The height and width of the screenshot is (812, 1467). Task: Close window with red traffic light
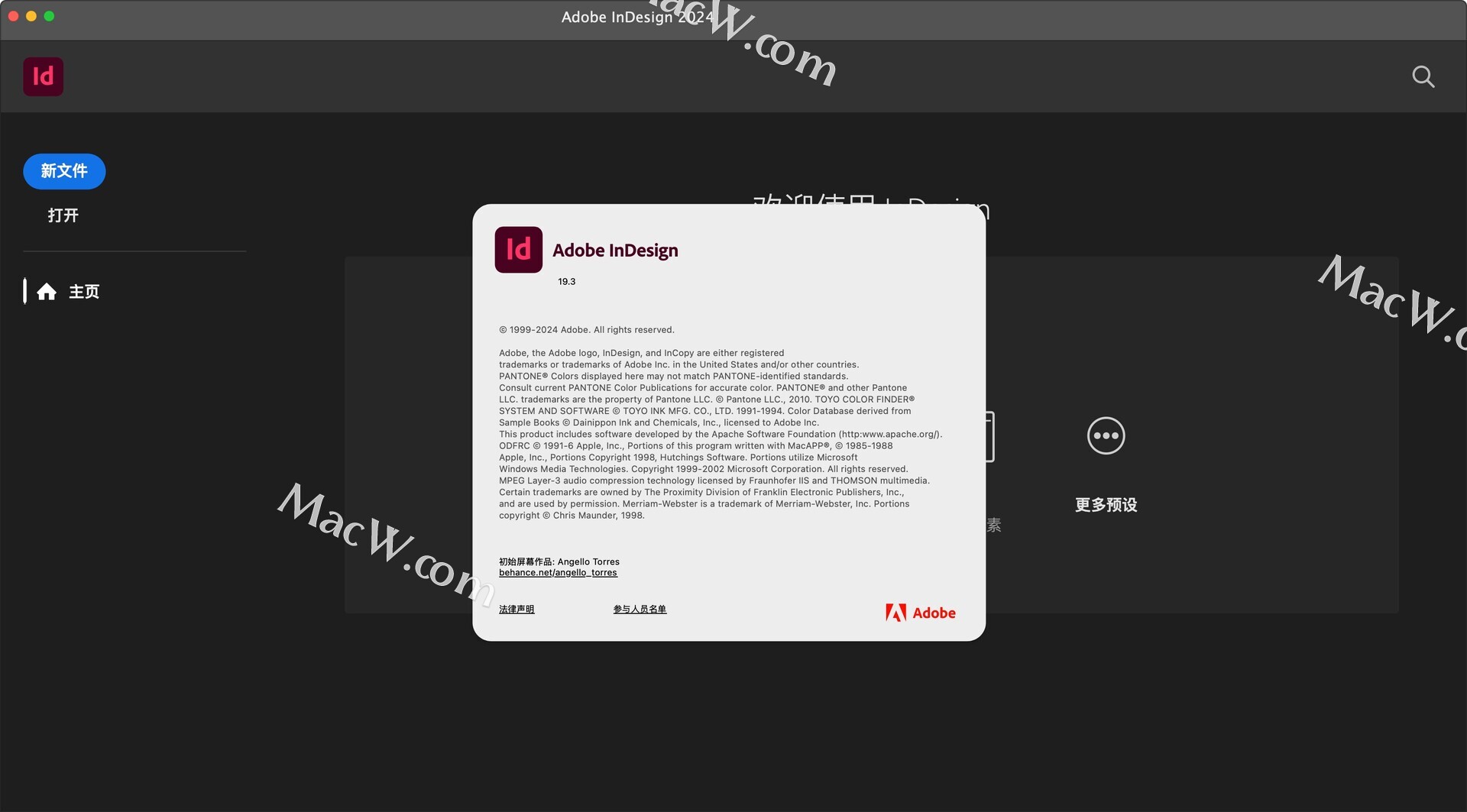pos(13,16)
